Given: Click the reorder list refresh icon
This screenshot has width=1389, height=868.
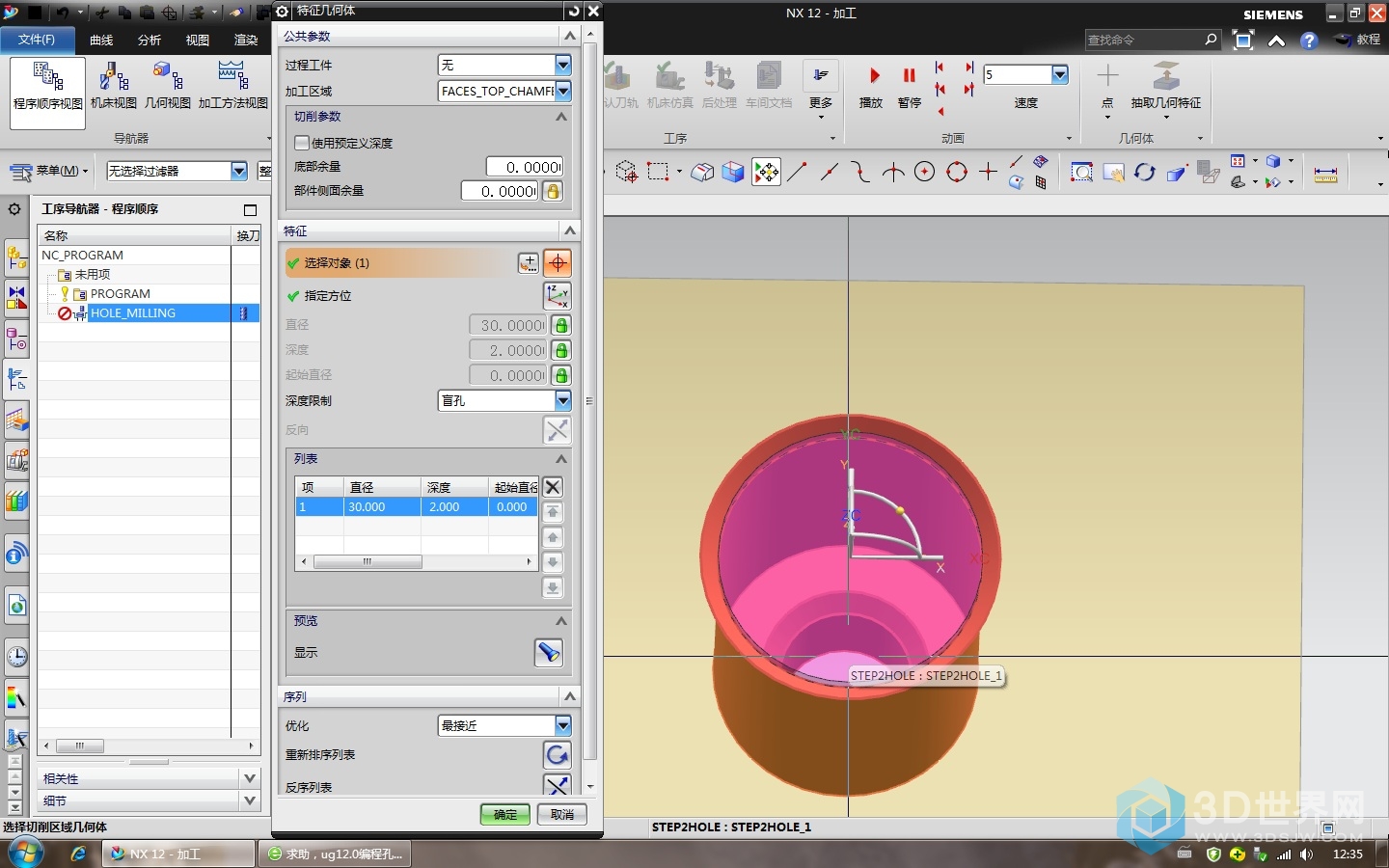Looking at the screenshot, I should tap(558, 755).
